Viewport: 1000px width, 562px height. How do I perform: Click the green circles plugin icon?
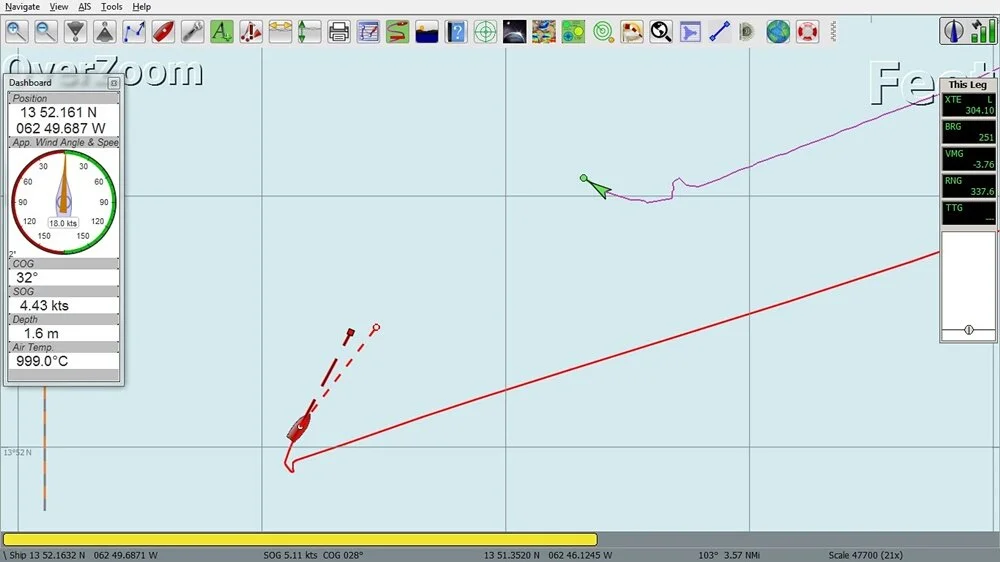pyautogui.click(x=573, y=31)
